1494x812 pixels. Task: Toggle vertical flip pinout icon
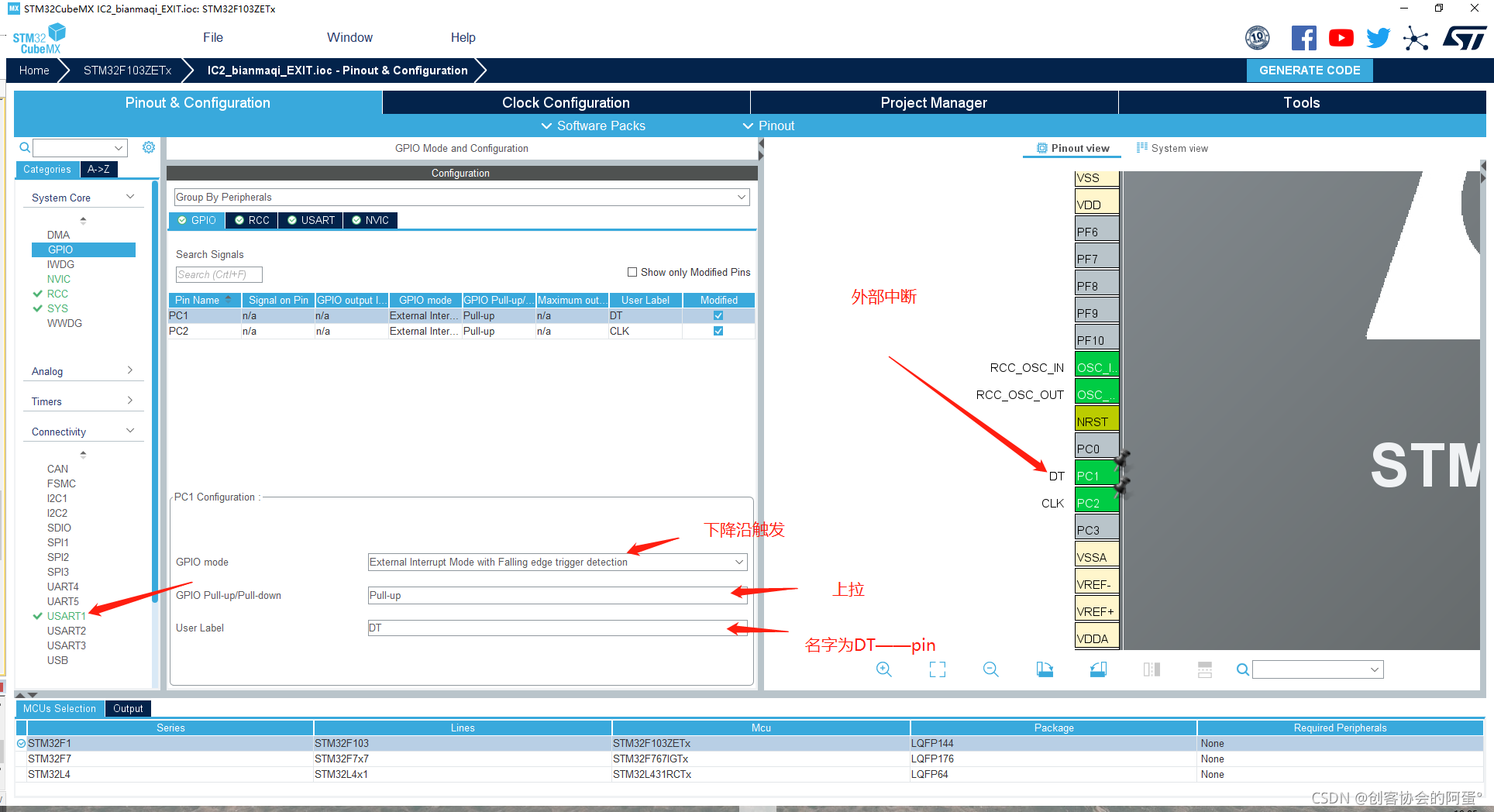1205,669
